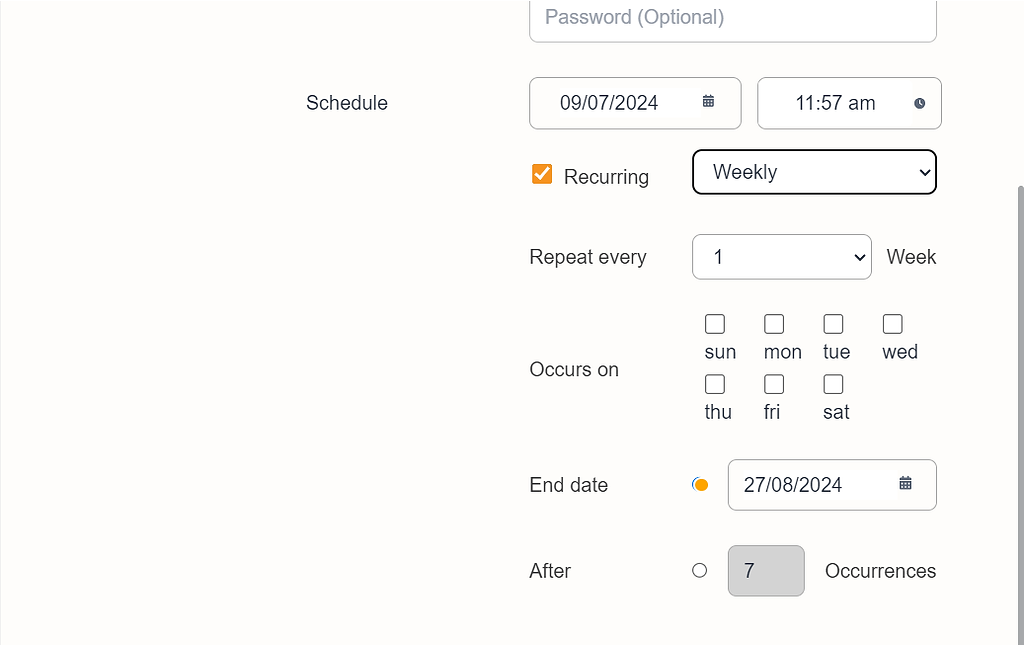The image size is (1024, 645).
Task: Check the wed day checkbox
Action: (893, 324)
